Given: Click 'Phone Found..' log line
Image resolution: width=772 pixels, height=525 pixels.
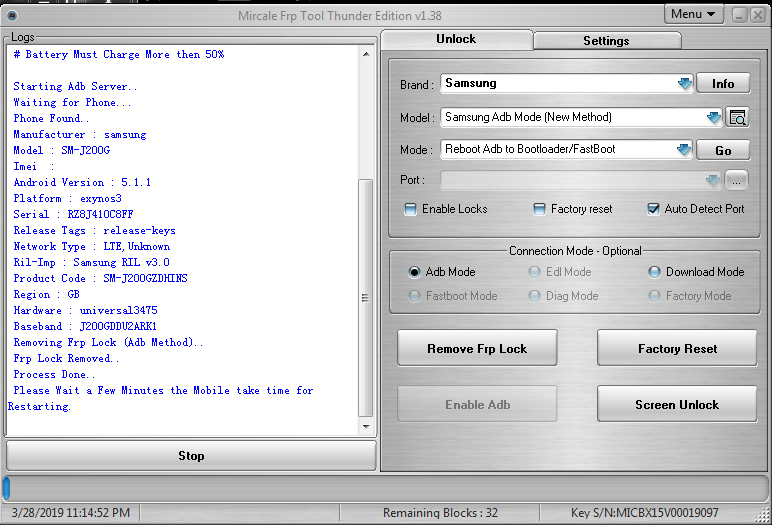Looking at the screenshot, I should click(51, 119).
